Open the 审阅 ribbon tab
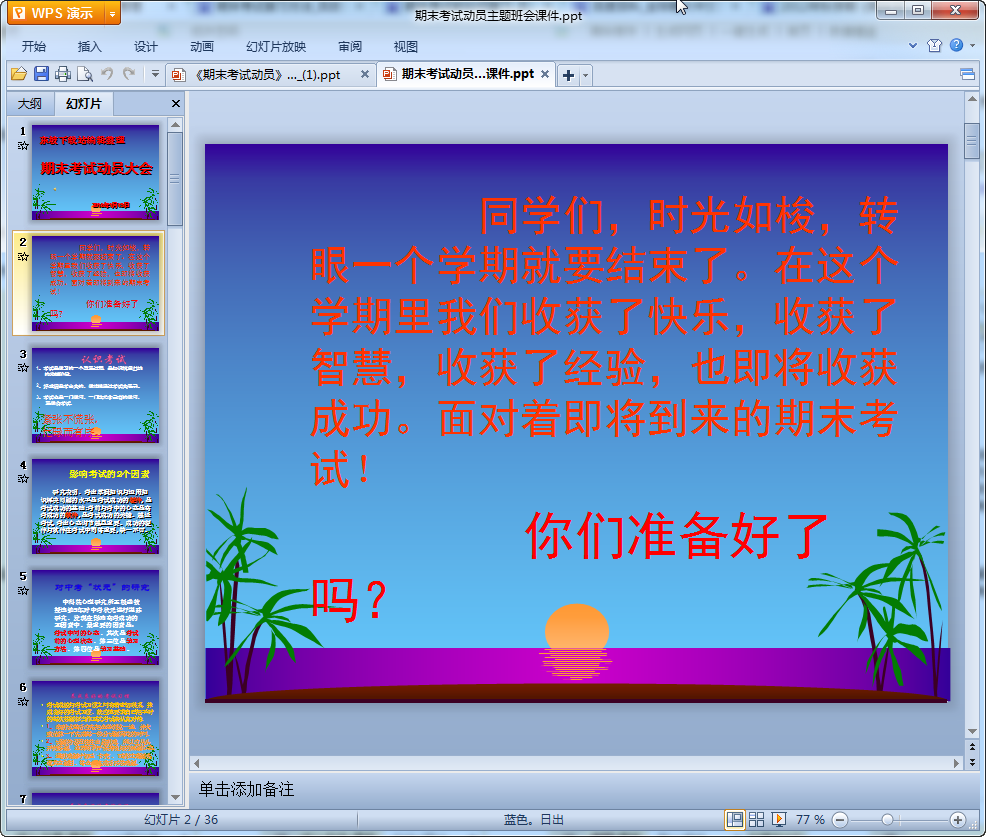 pos(350,47)
